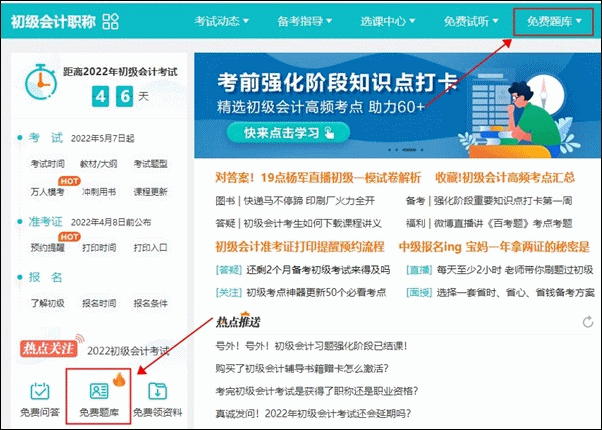The width and height of the screenshot is (602, 430).
Task: Expand the 选课中心 dropdown menu
Action: coord(387,21)
